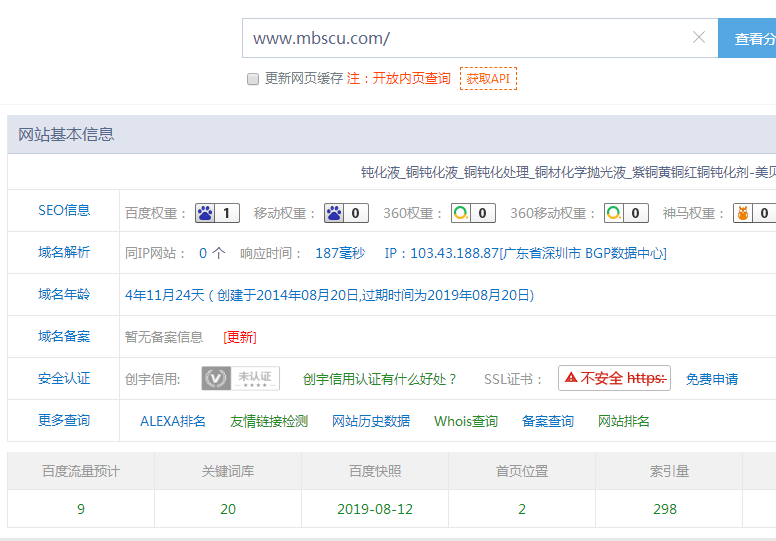Open the 域名备案 row label link
Viewport: 776px width, 541px height.
point(64,337)
